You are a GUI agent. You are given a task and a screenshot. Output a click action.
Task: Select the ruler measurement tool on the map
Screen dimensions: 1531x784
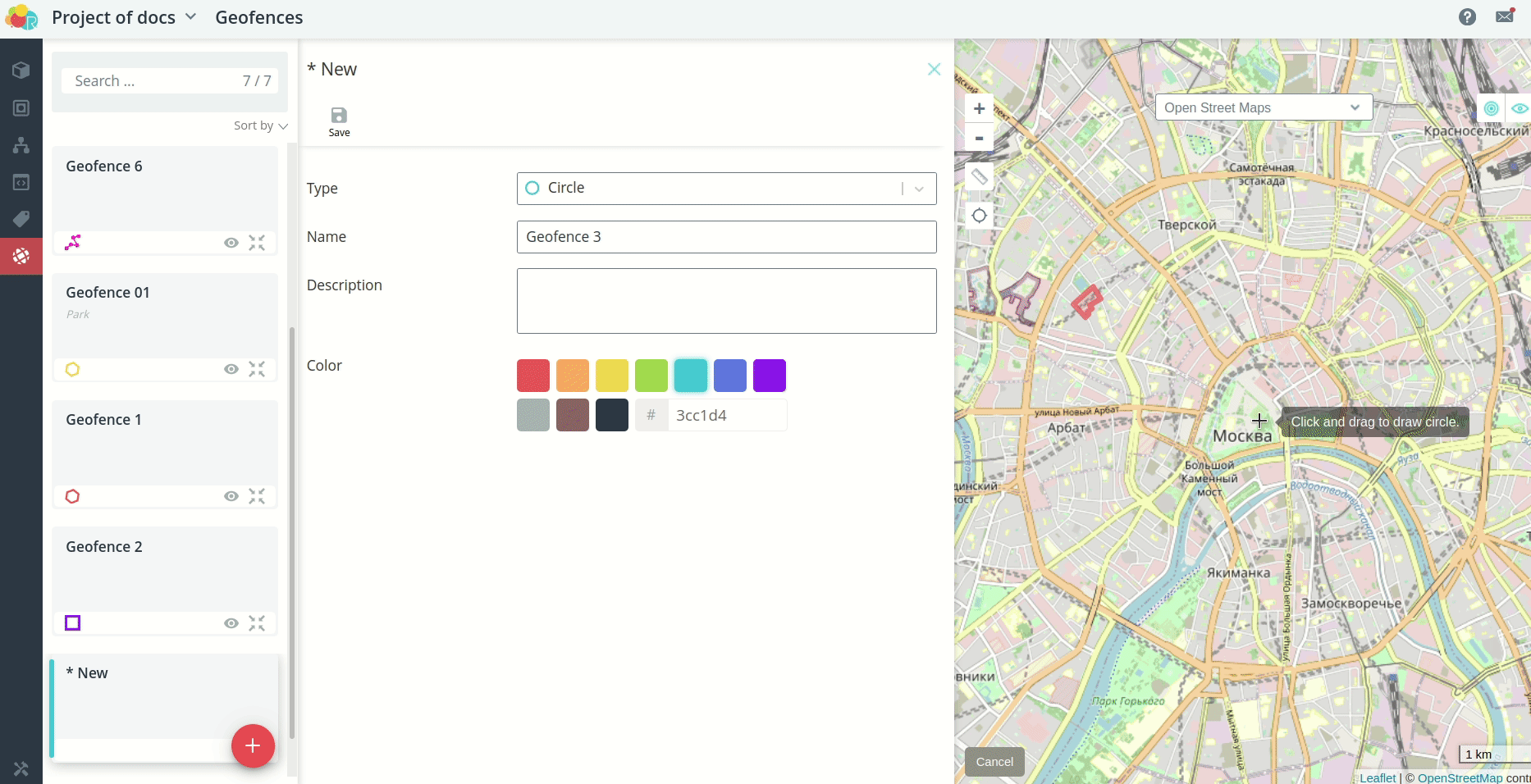tap(979, 176)
